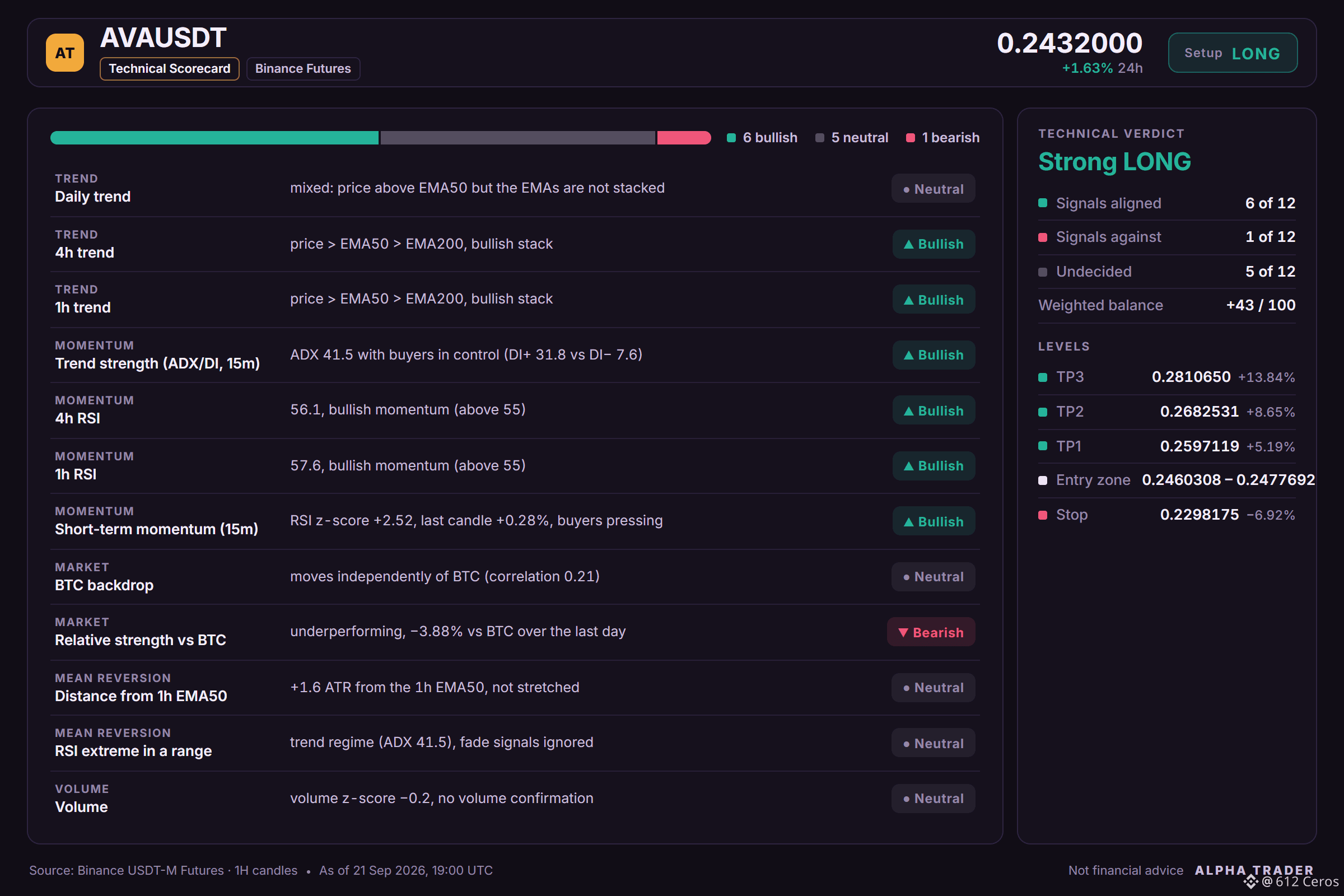Click the Signals aligned green marker

1042,203
